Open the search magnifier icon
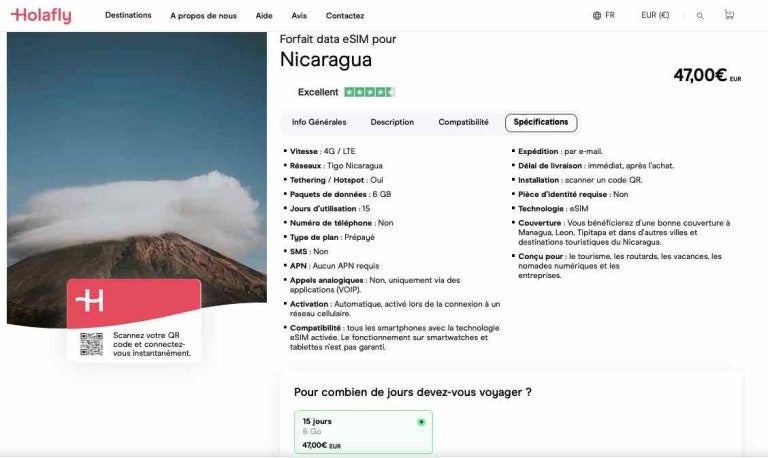 coord(700,16)
